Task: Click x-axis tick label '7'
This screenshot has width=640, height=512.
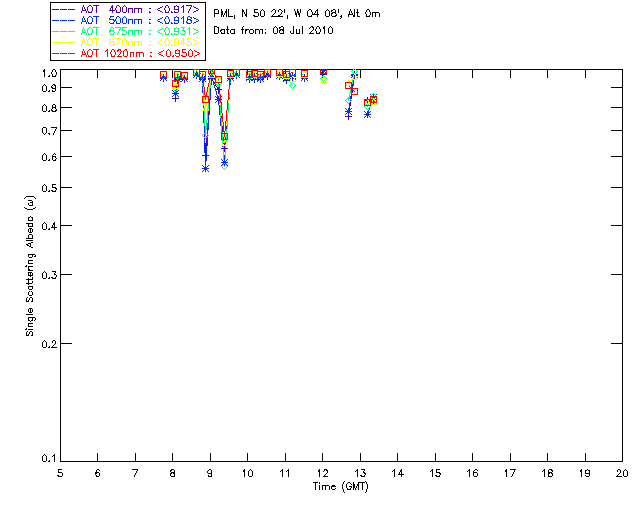Action: (x=135, y=473)
